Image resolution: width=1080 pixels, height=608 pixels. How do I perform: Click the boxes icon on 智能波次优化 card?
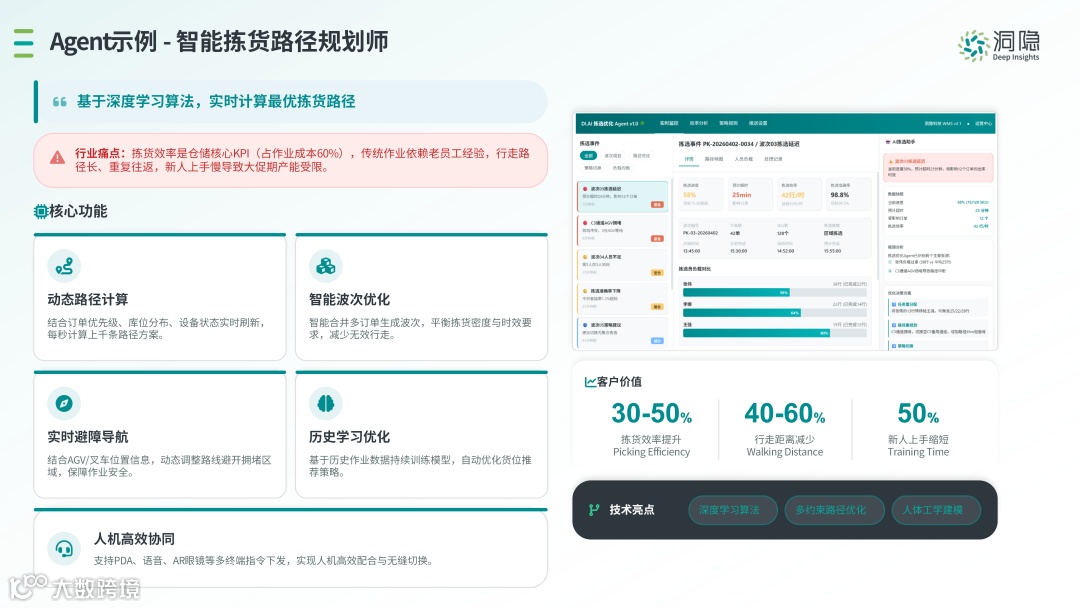326,266
